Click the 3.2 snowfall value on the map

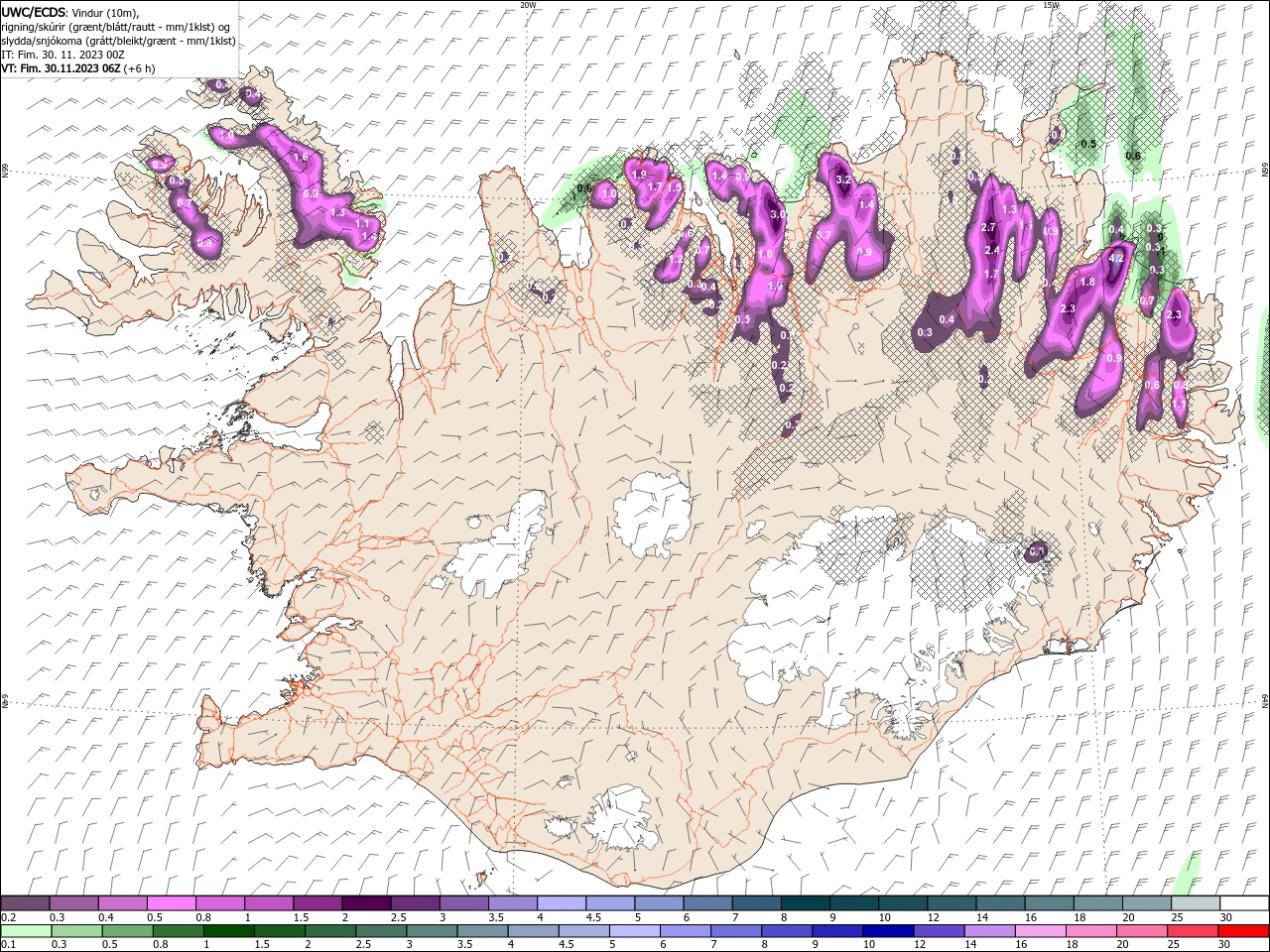pos(844,180)
